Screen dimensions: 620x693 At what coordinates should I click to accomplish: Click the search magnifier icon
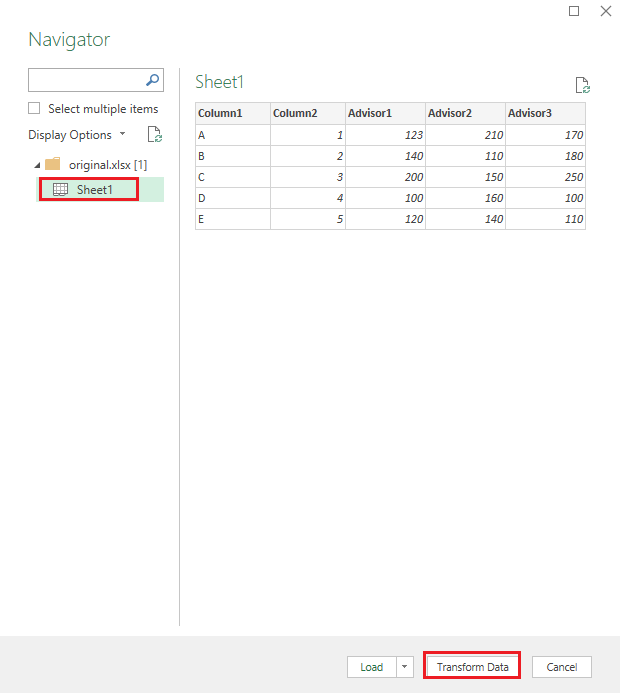(152, 80)
